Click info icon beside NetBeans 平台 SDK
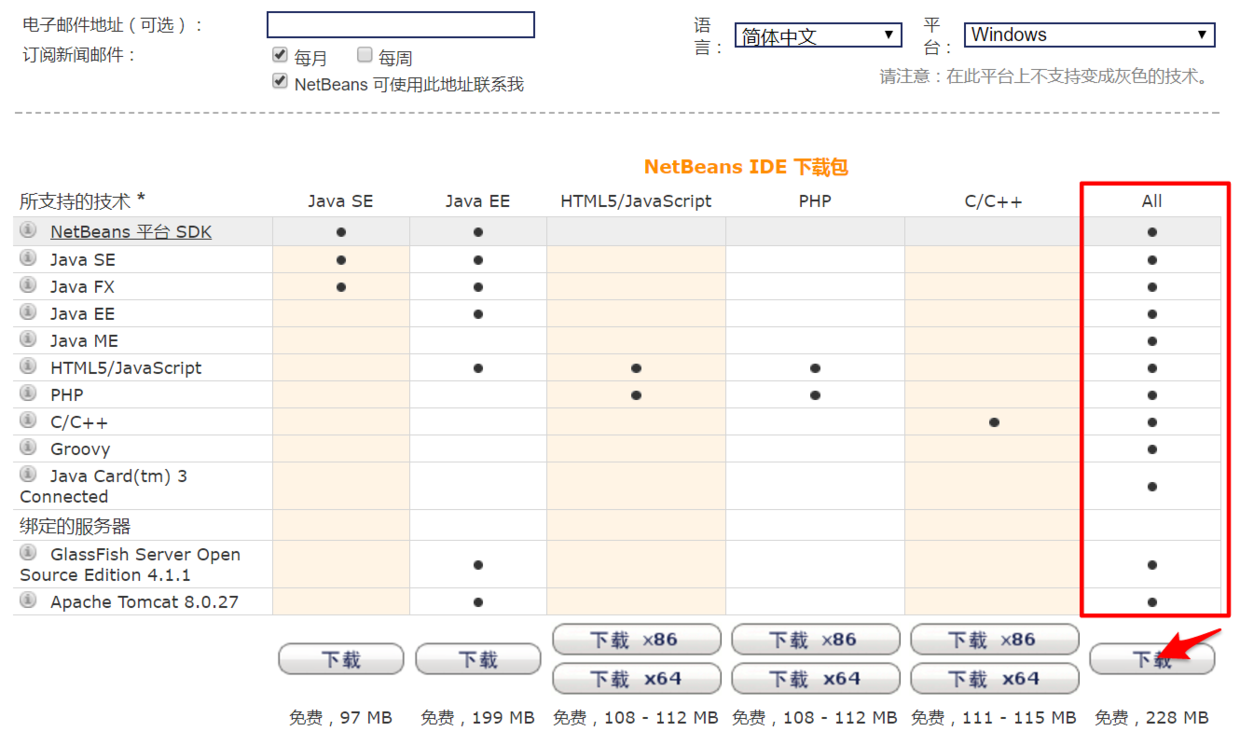This screenshot has width=1240, height=745. tap(28, 230)
